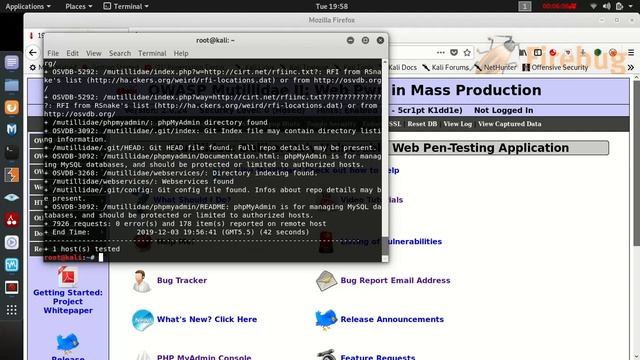Click the workspace indicator in top bar
The image size is (640, 360).
[x=525, y=6]
